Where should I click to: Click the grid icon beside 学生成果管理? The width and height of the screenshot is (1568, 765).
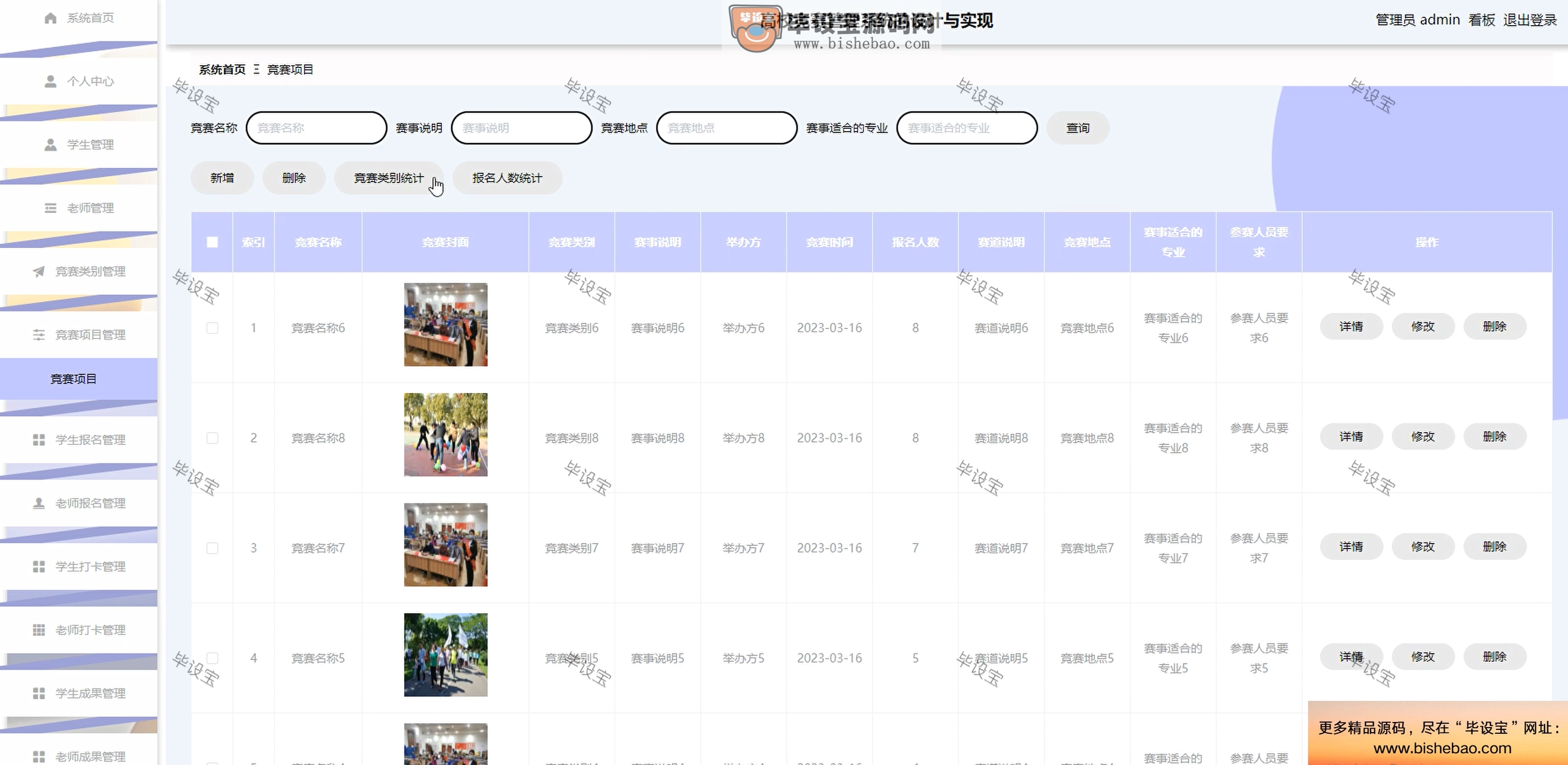(39, 693)
